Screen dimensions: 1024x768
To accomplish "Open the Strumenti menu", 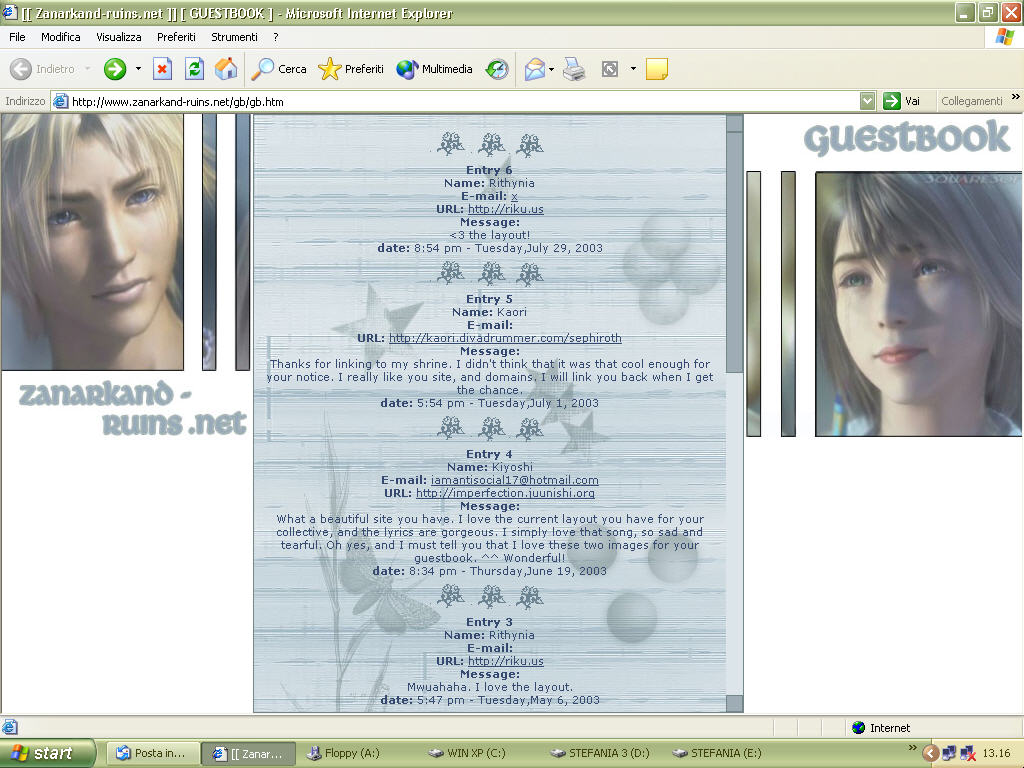I will (x=234, y=37).
